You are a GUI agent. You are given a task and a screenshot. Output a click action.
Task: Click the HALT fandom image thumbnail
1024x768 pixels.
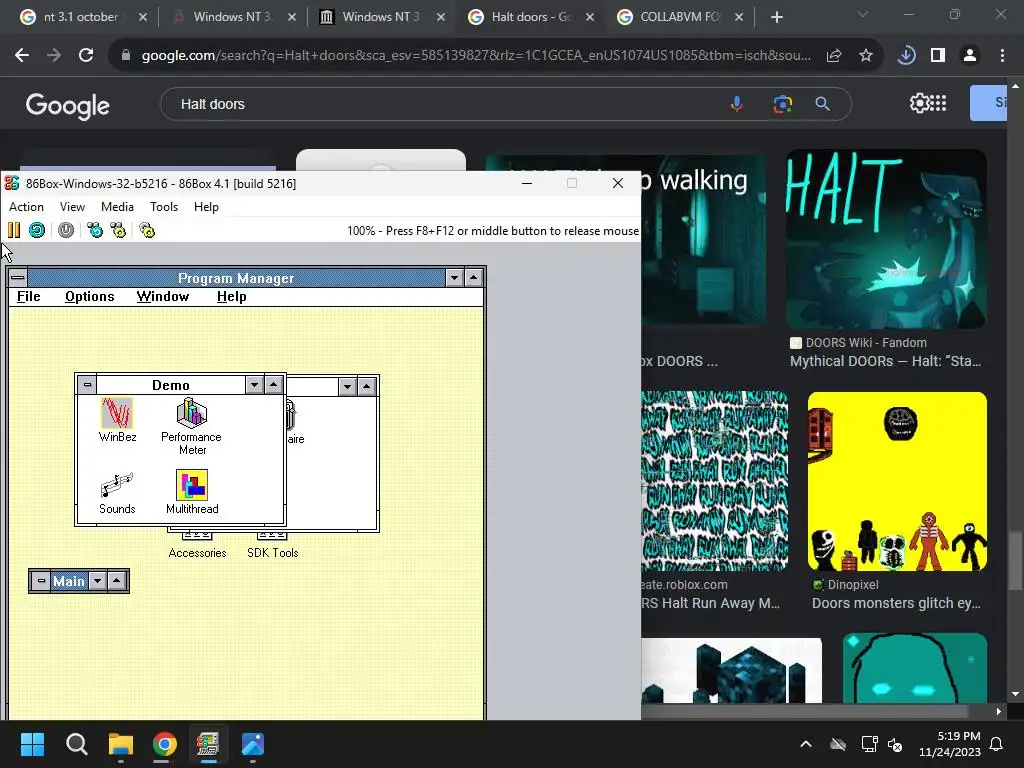[x=886, y=239]
